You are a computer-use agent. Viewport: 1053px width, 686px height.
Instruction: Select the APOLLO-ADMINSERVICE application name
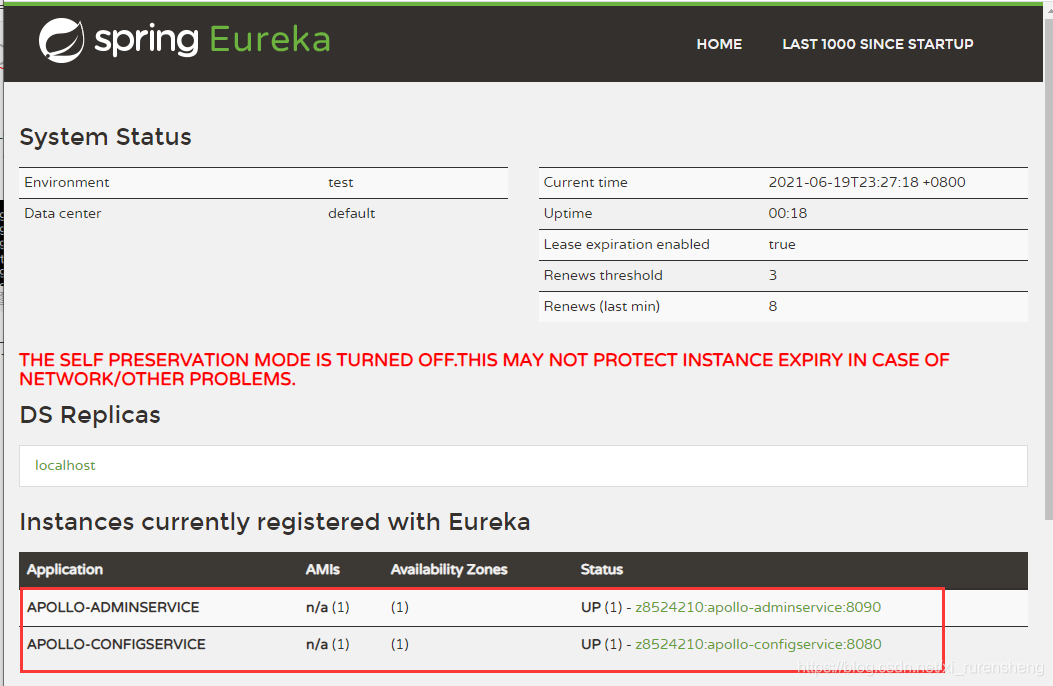pyautogui.click(x=113, y=607)
